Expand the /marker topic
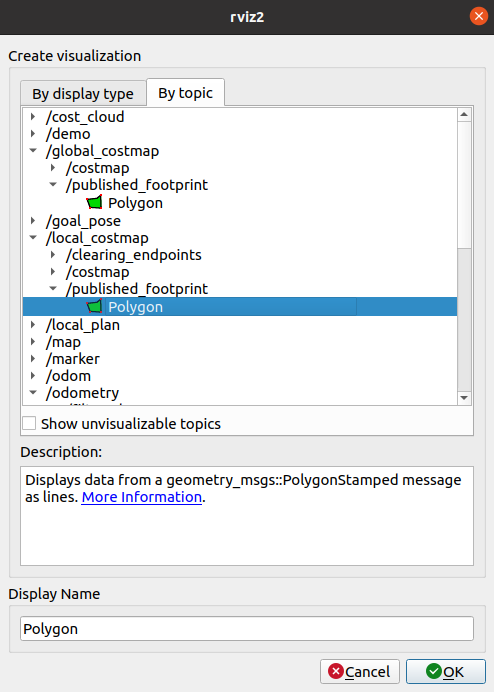This screenshot has height=692, width=494. pos(33,359)
